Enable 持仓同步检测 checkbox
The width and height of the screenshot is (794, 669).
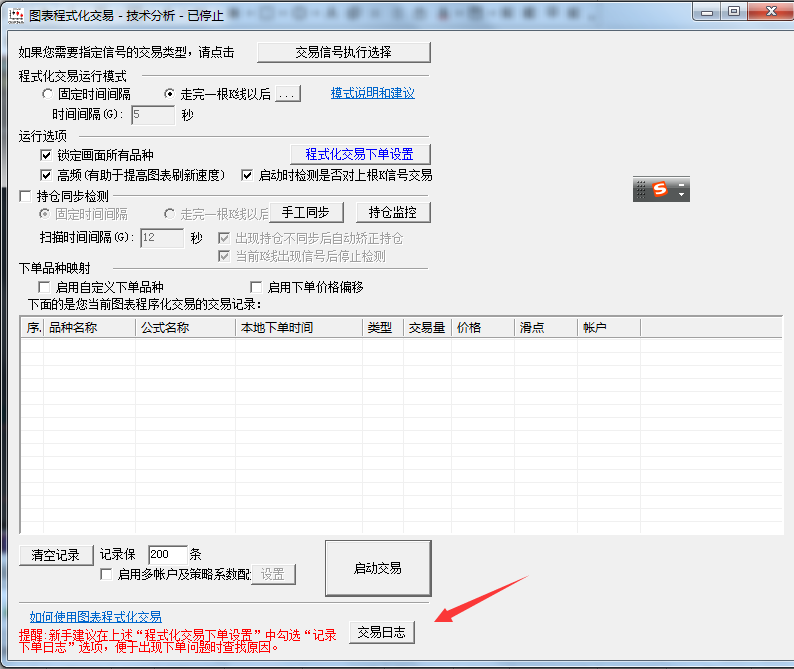pyautogui.click(x=25, y=196)
